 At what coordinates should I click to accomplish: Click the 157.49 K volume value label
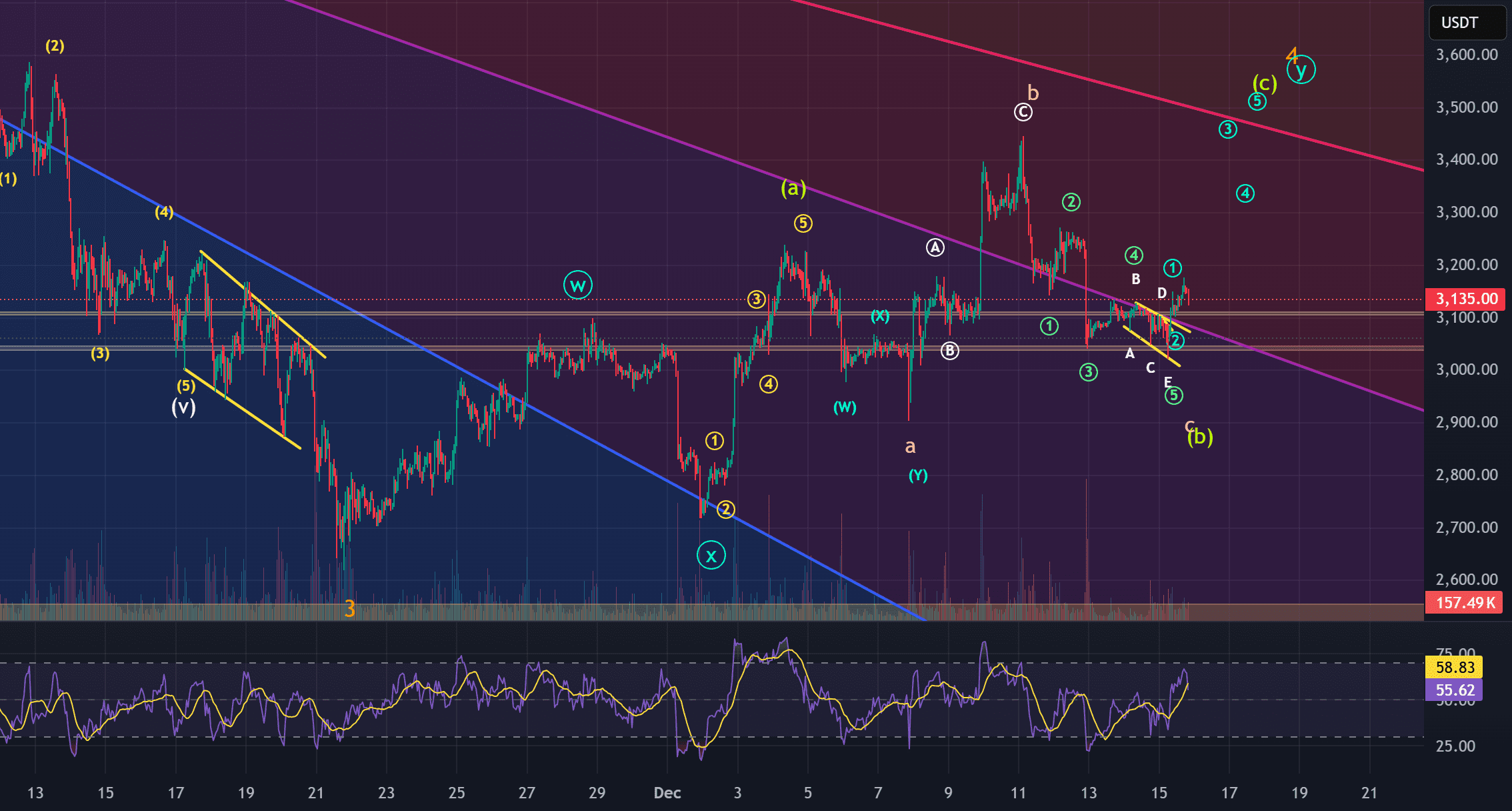point(1463,603)
